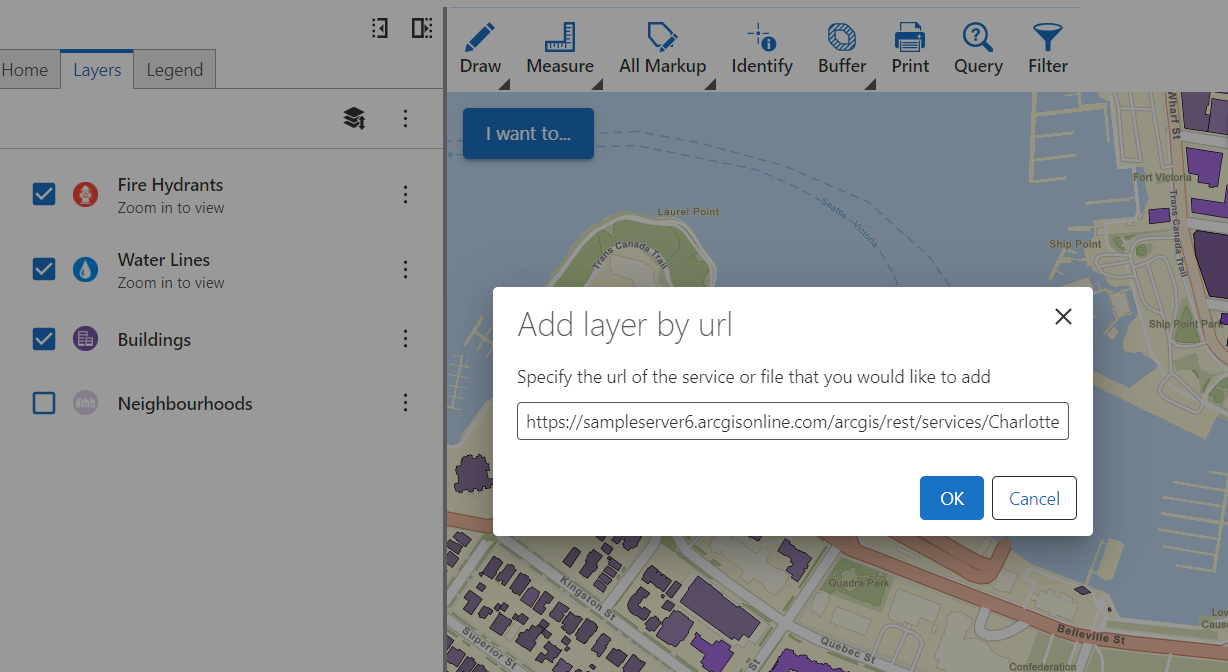Uncheck the Water Lines layer checkbox
Screen dimensions: 1228x672
pyautogui.click(x=44, y=269)
